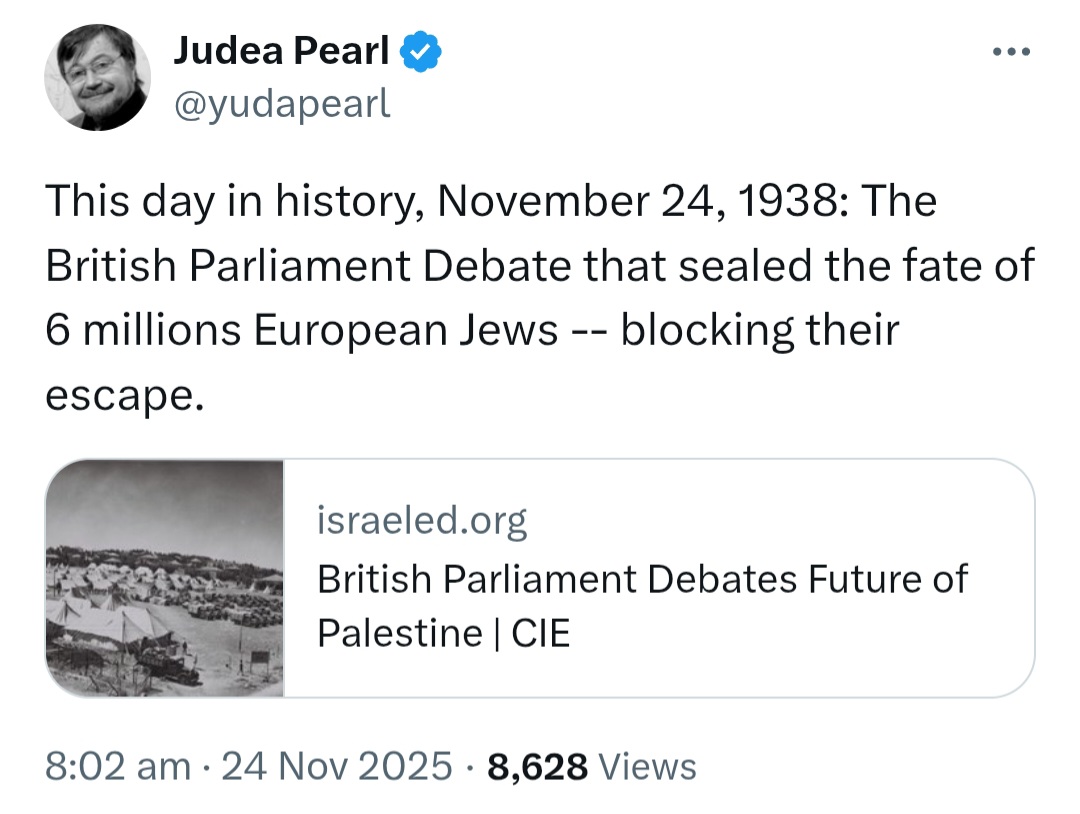Click the blue verified checkmark badge
The width and height of the screenshot is (1080, 814).
(x=420, y=52)
